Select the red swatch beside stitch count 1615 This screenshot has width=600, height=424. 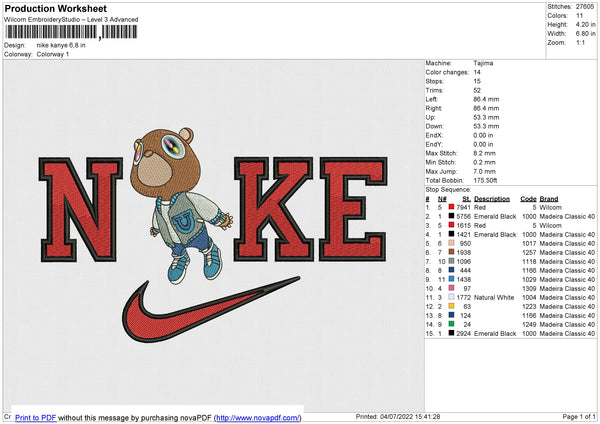click(x=452, y=225)
